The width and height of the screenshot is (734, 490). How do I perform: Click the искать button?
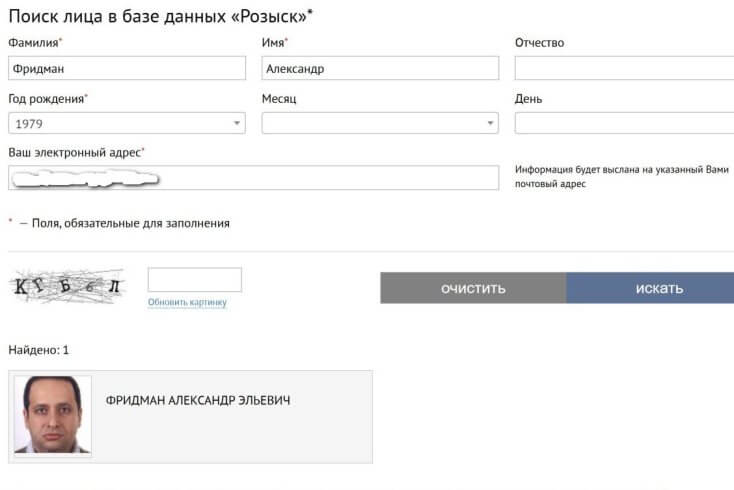[650, 288]
